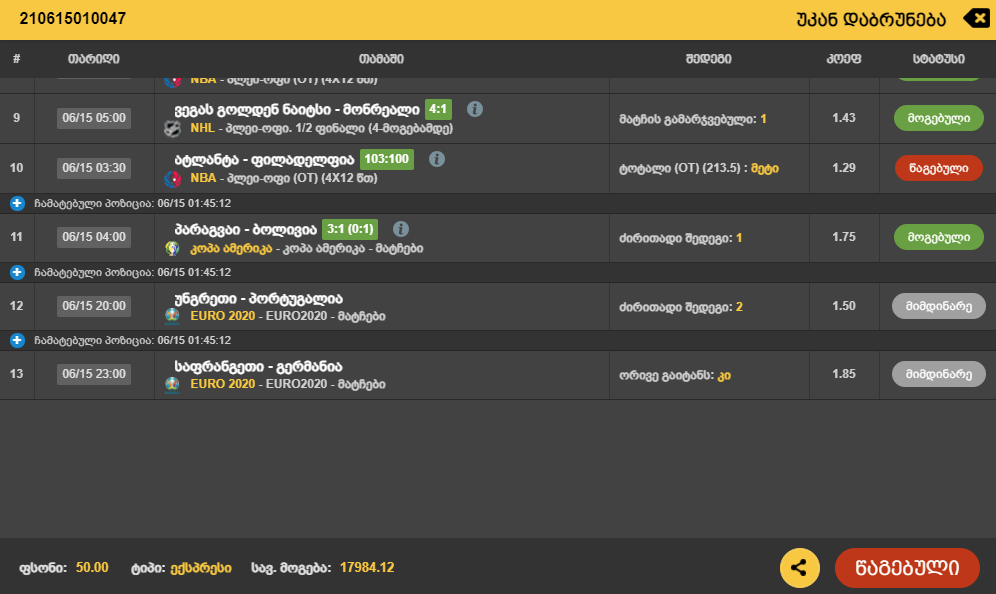Open info icon for Paraguay - Bolivia match
This screenshot has height=594, width=996.
tap(400, 229)
